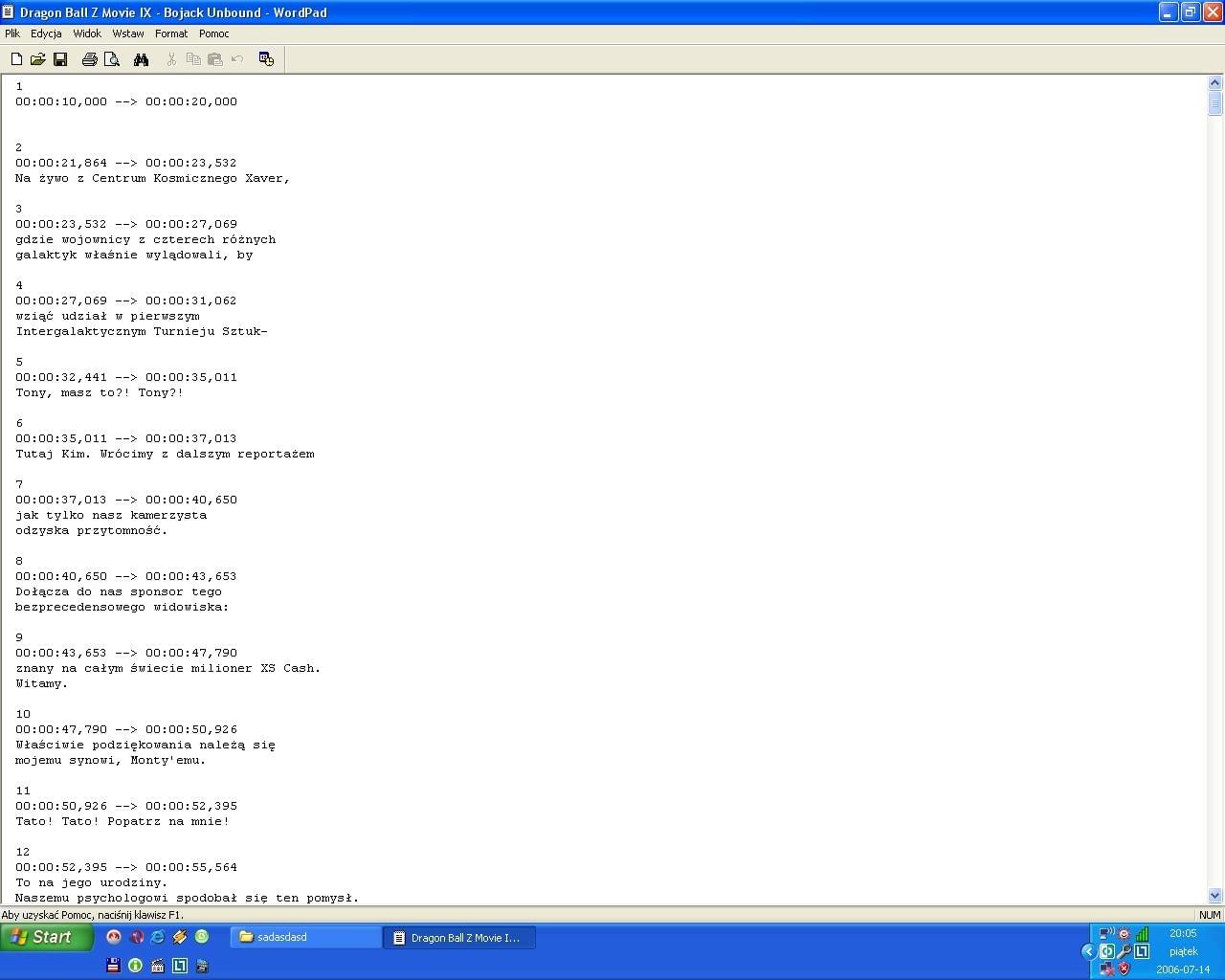Click line 'Intergalaktycznym Turnieju Sztuk-'
Viewport: 1225px width, 980px height.
(x=142, y=331)
